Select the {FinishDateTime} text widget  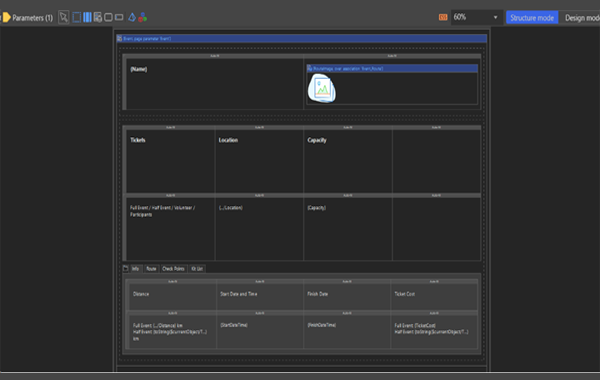click(321, 325)
